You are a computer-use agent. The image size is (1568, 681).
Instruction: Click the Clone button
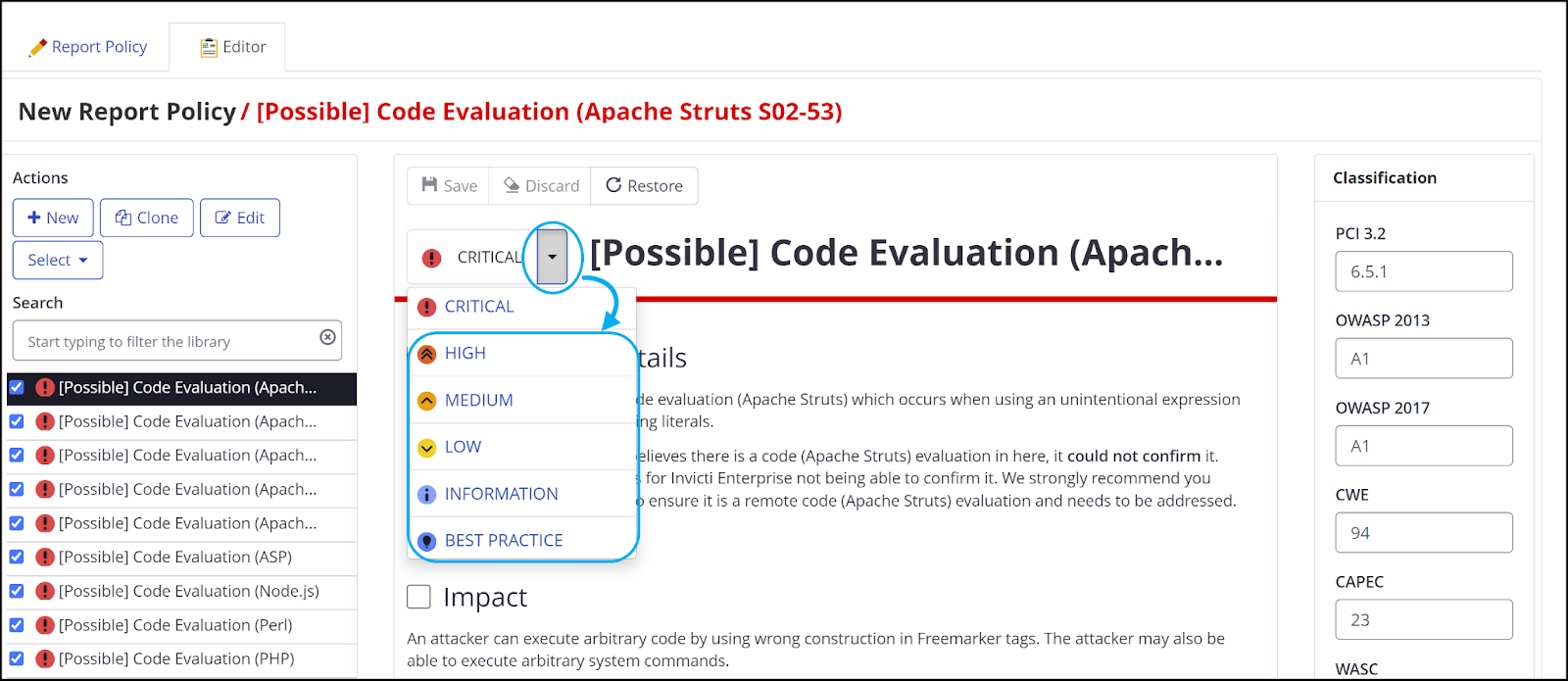[146, 218]
